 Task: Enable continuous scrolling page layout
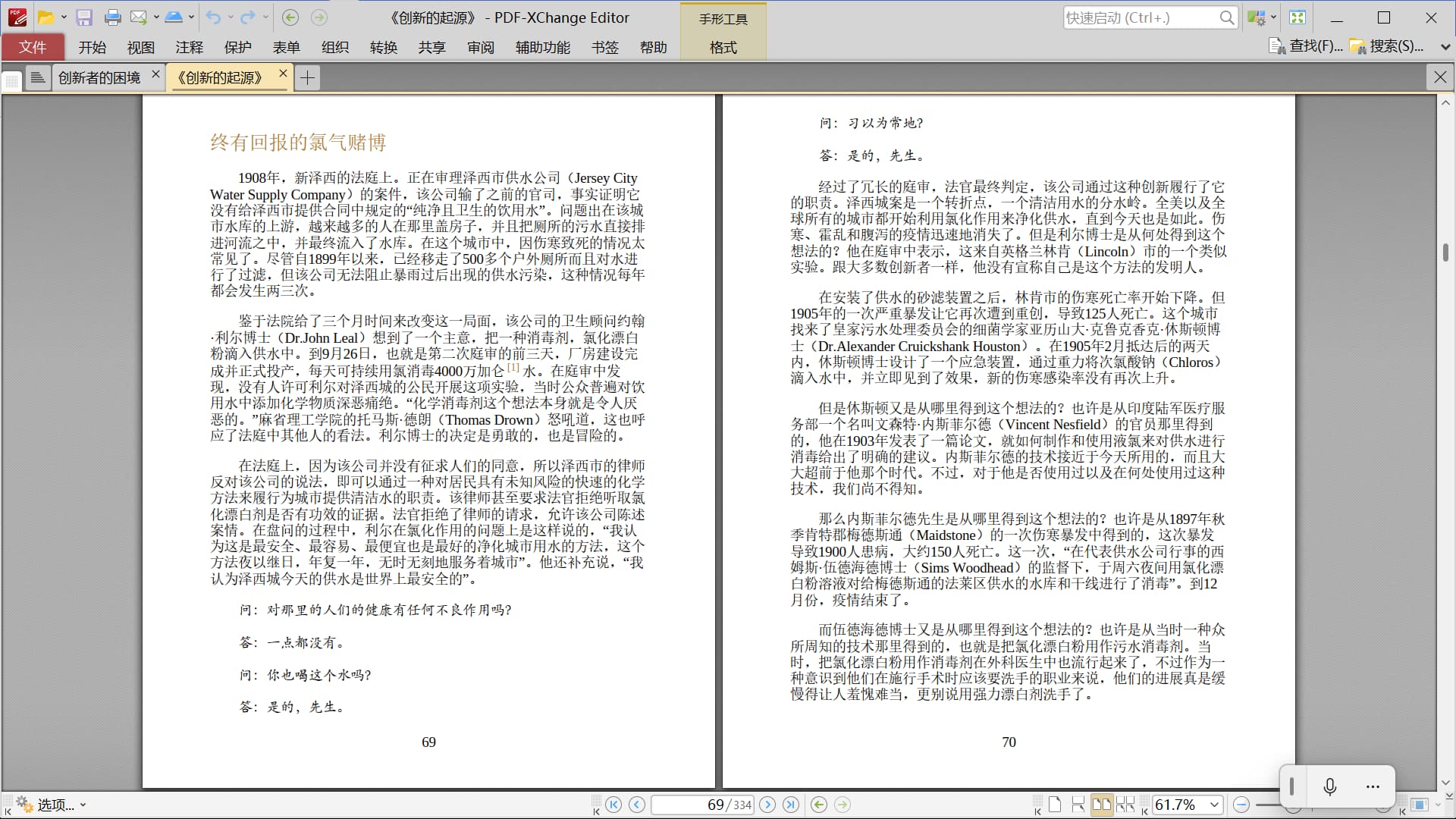pos(1078,805)
